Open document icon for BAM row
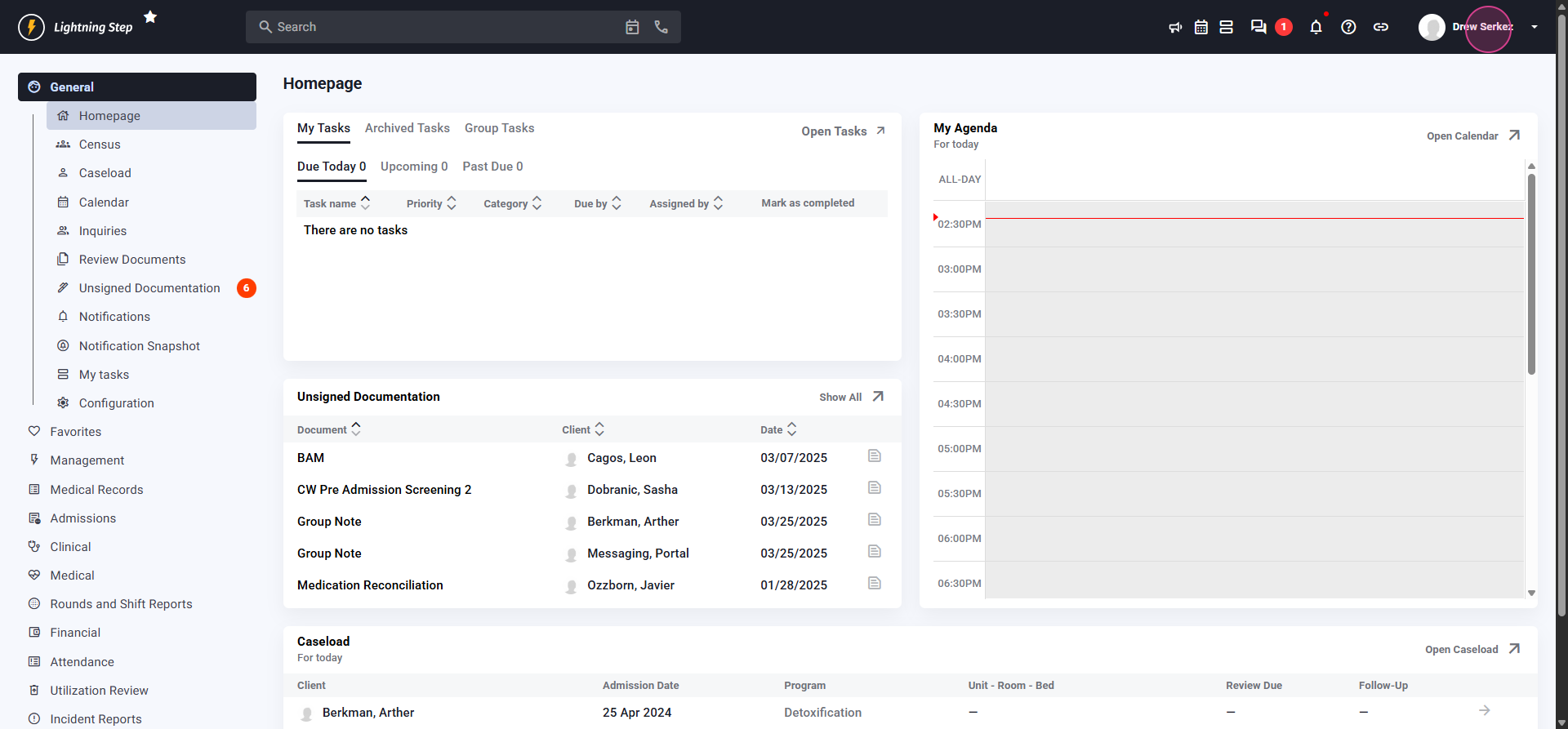Screen dimensions: 1568x729 point(875,456)
